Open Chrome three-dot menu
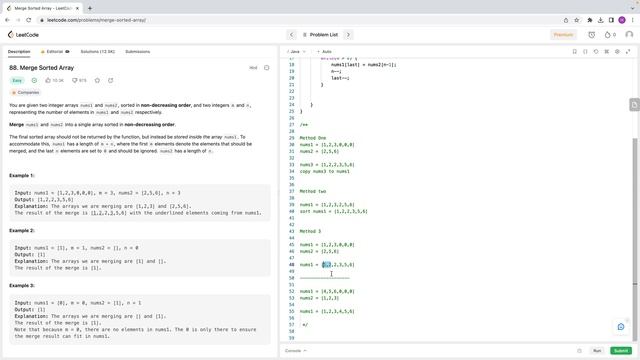The height and width of the screenshot is (360, 640). pos(633,20)
